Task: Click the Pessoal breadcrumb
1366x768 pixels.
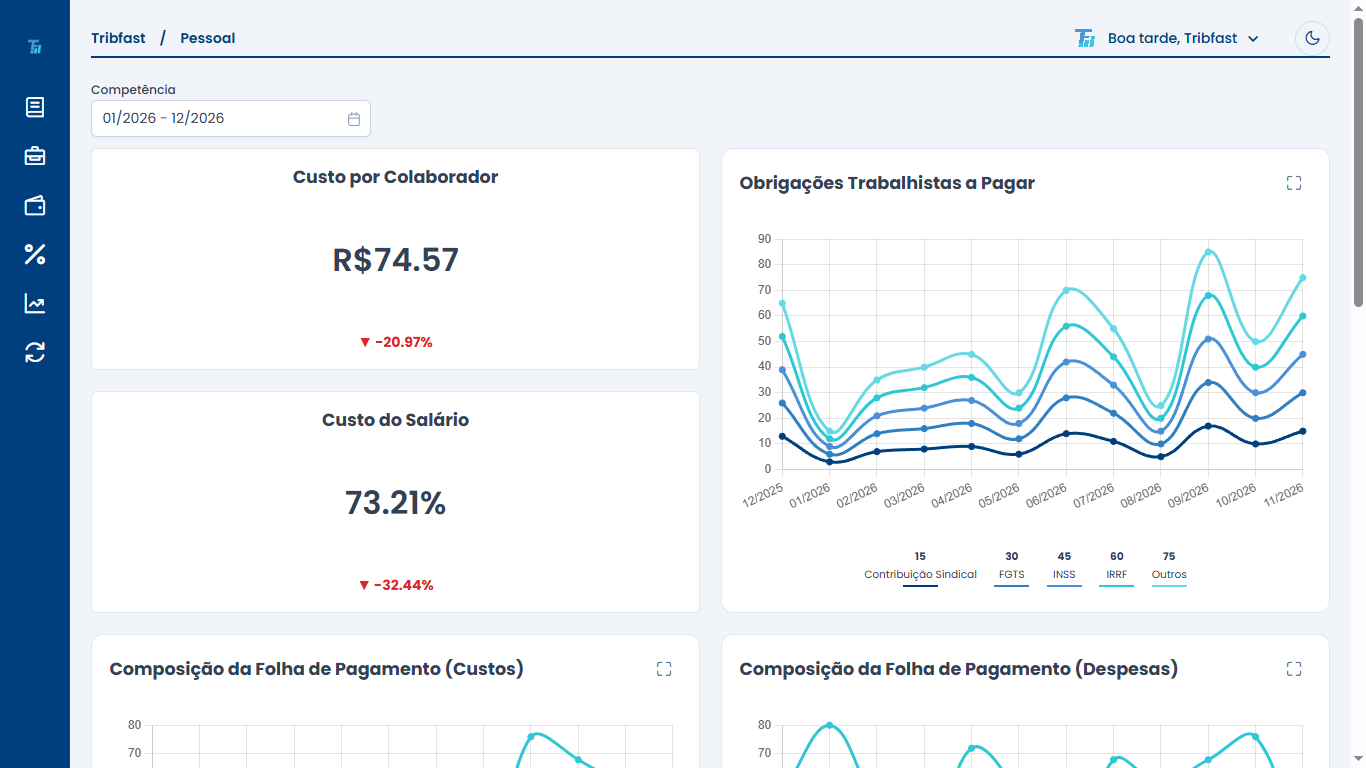Action: [208, 38]
